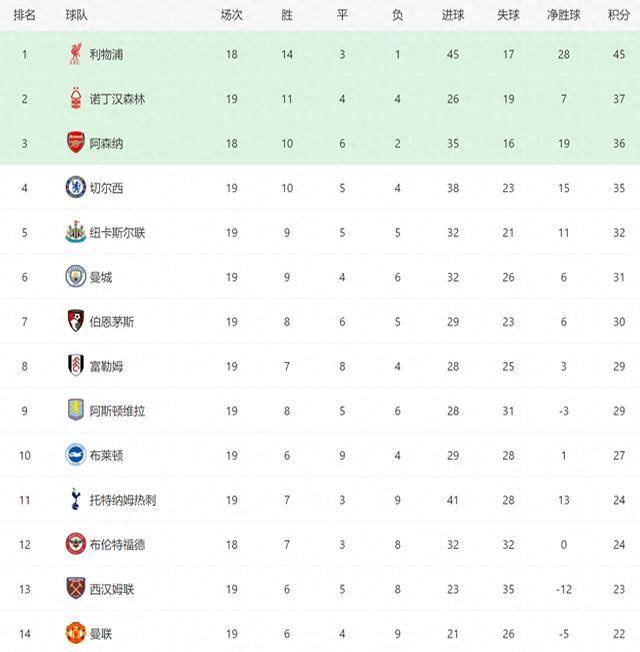Open the Brentford bee badge
This screenshot has height=652, width=640.
tap(75, 544)
